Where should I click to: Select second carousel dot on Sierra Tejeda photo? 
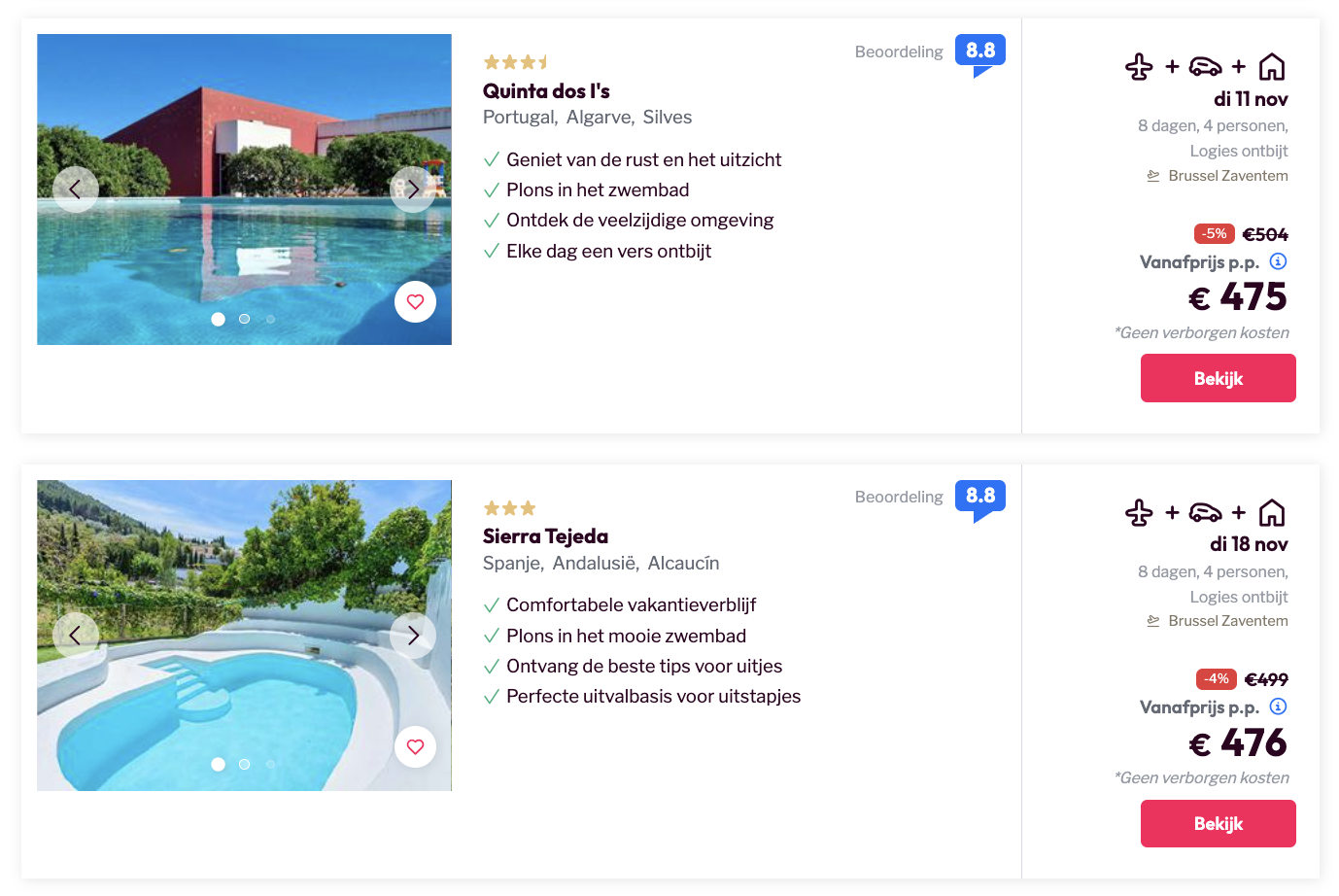click(x=245, y=764)
